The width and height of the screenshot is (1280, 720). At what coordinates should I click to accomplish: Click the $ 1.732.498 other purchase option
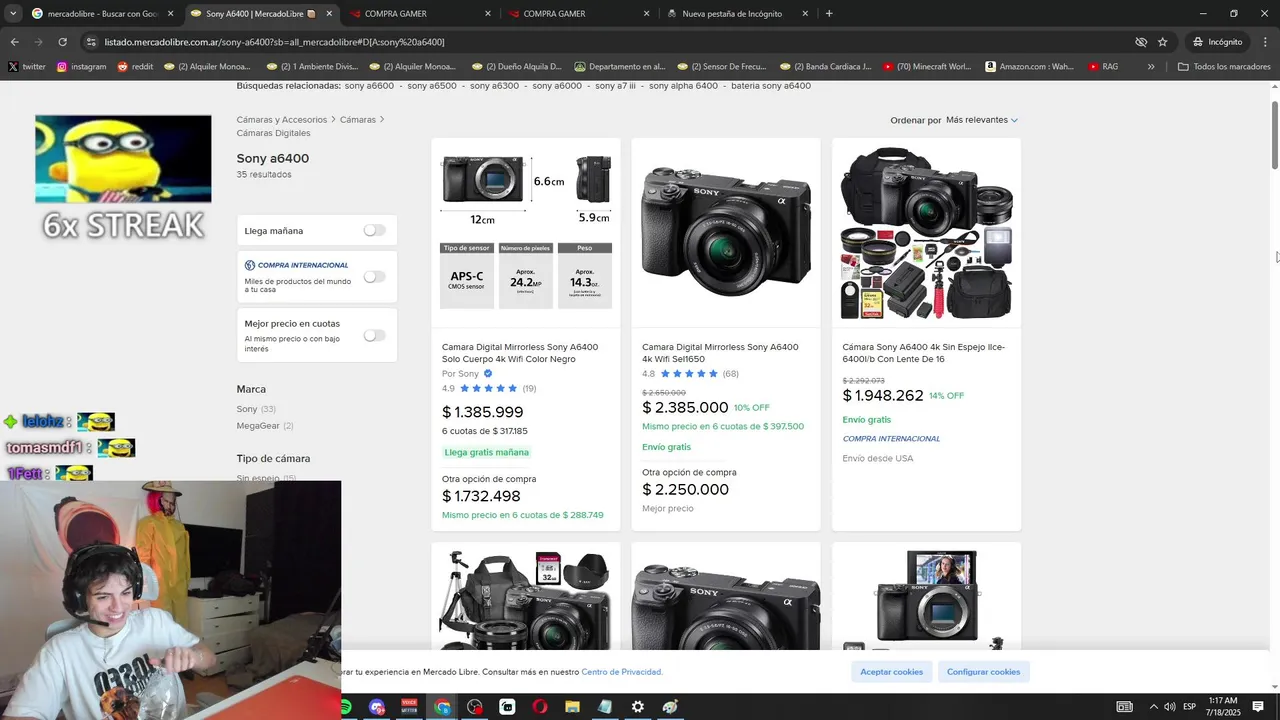(481, 496)
